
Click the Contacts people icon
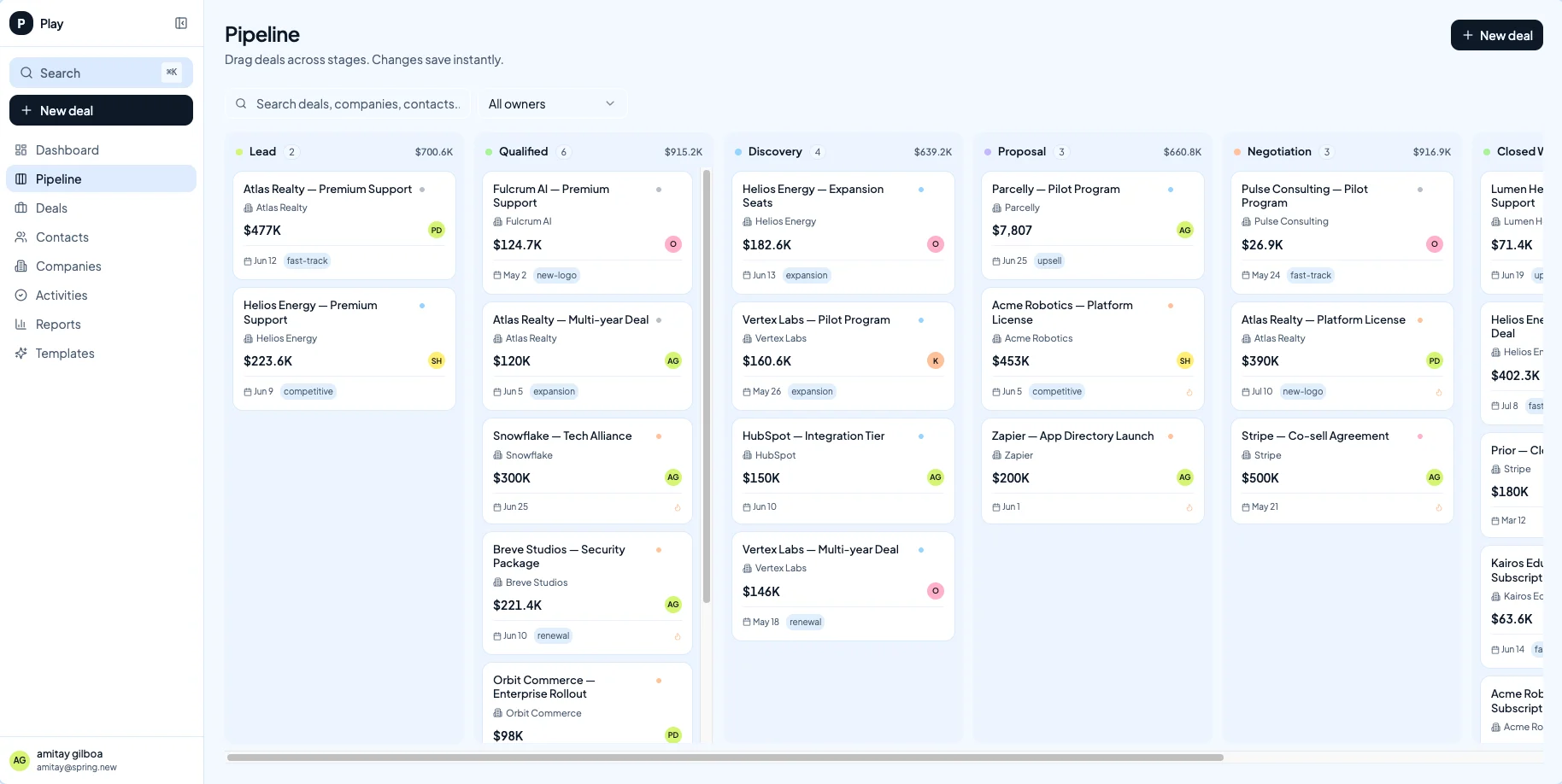(x=21, y=237)
